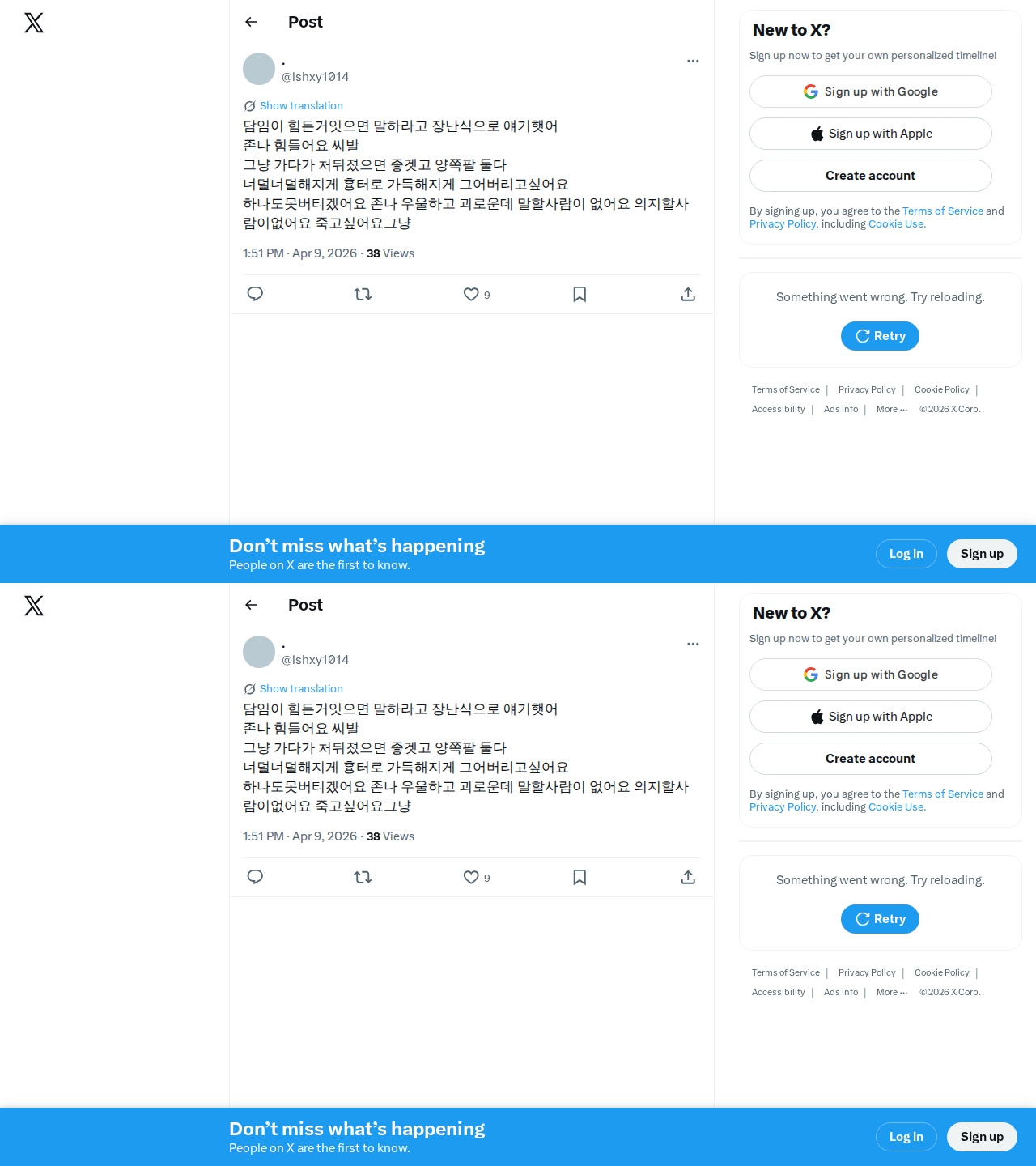Click Sign up with Apple in the lower panel

(871, 717)
